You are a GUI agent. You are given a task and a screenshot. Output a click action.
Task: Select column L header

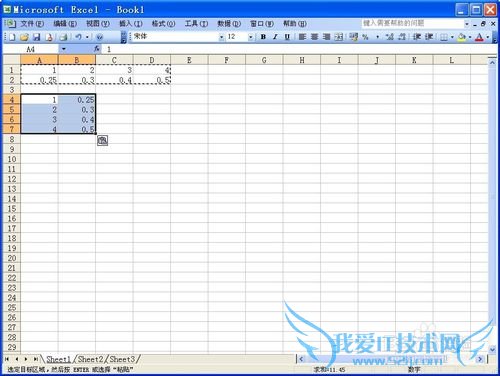click(x=452, y=60)
